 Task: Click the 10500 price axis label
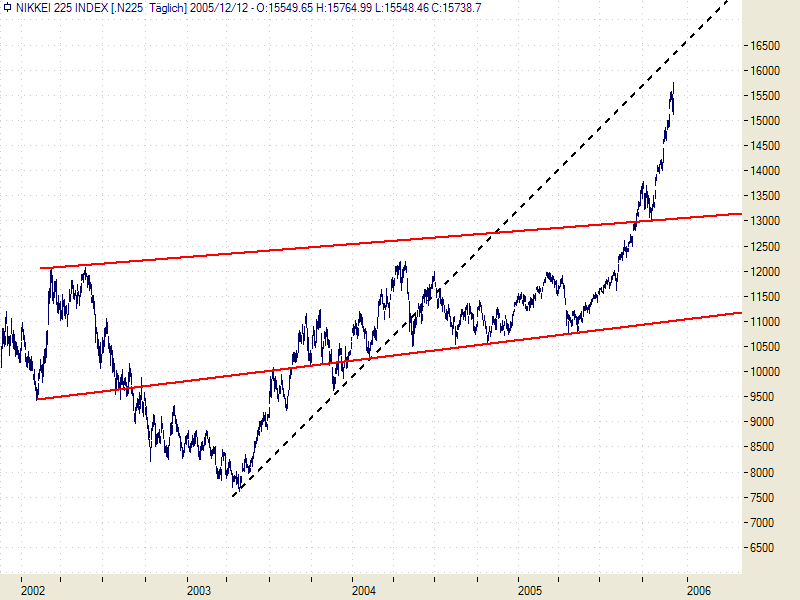pos(765,347)
